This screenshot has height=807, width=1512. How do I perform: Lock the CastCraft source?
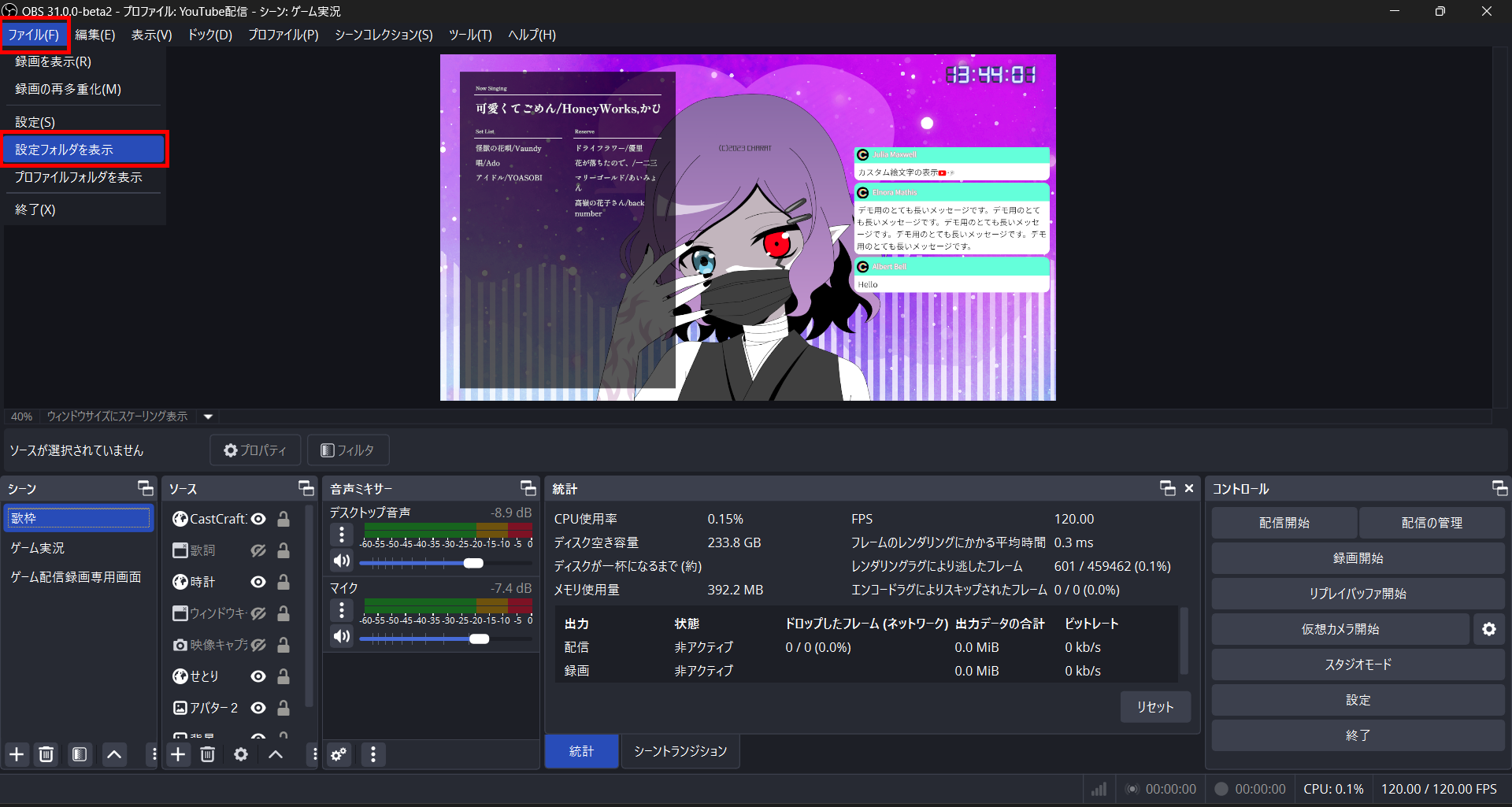click(x=283, y=519)
